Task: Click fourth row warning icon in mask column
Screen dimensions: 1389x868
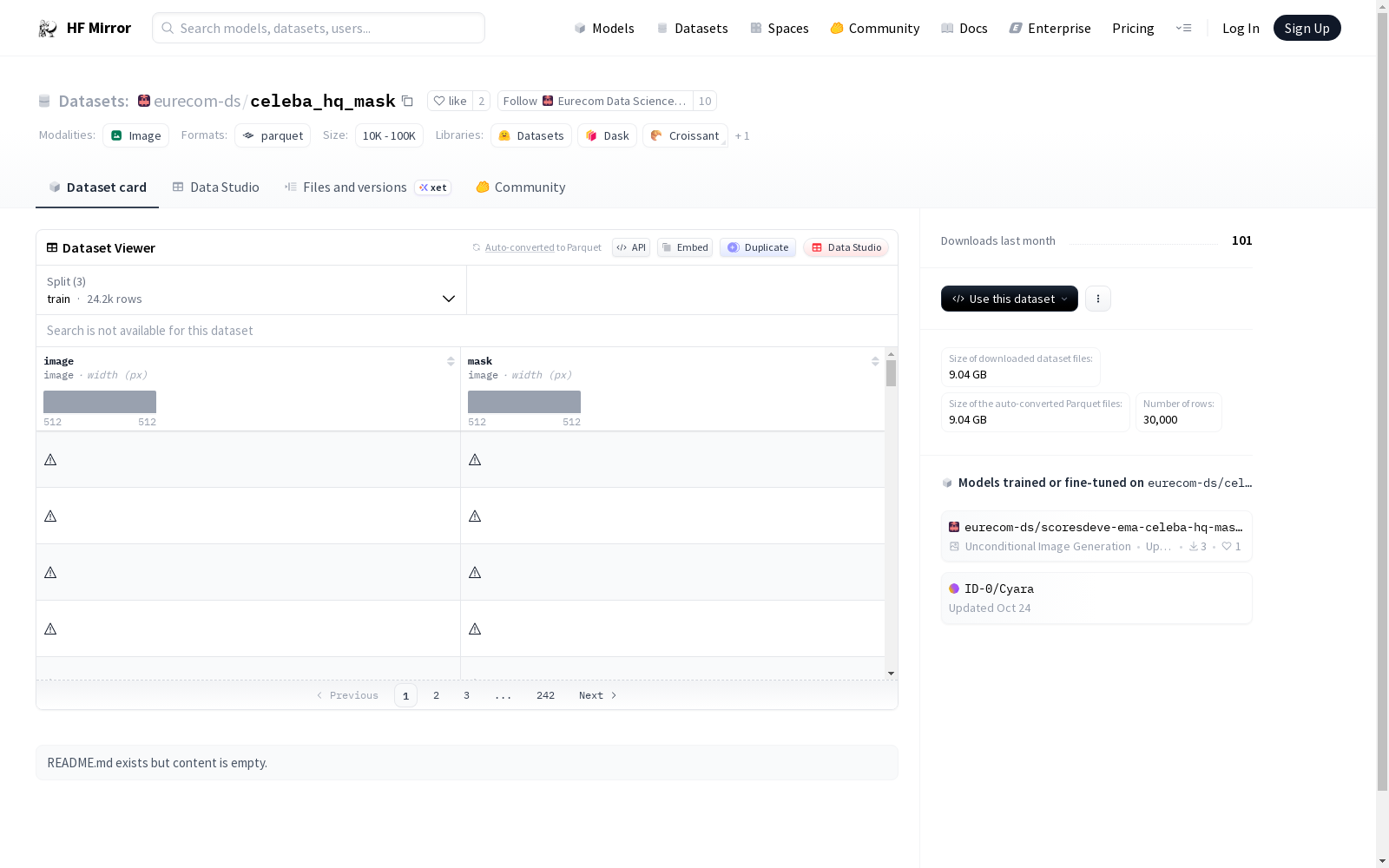Action: pyautogui.click(x=475, y=628)
